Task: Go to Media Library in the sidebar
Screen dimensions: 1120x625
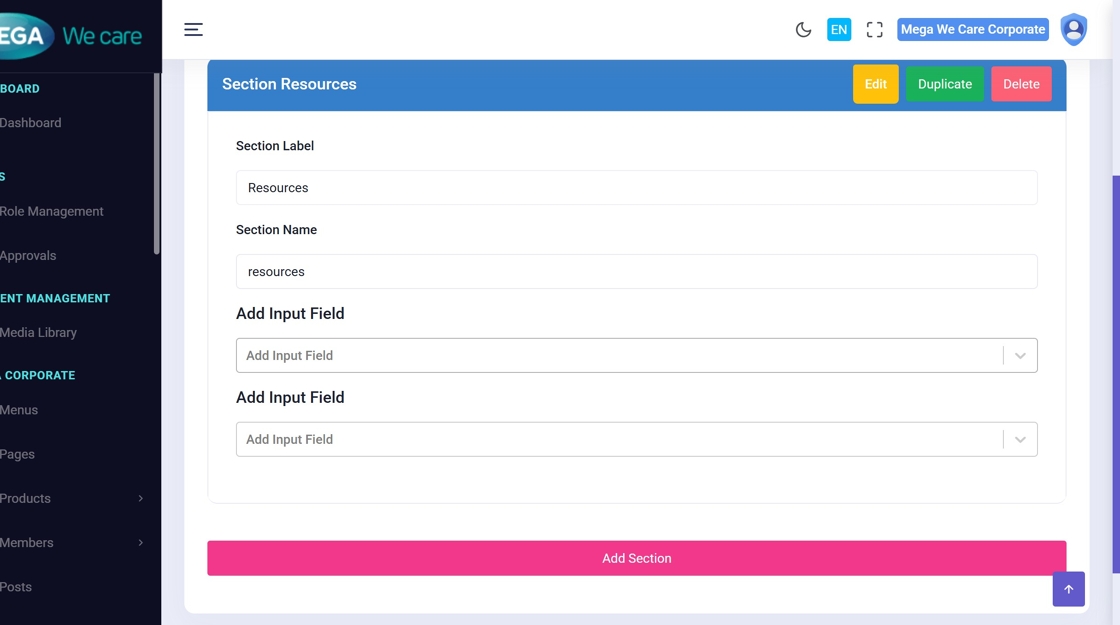Action: coord(39,332)
